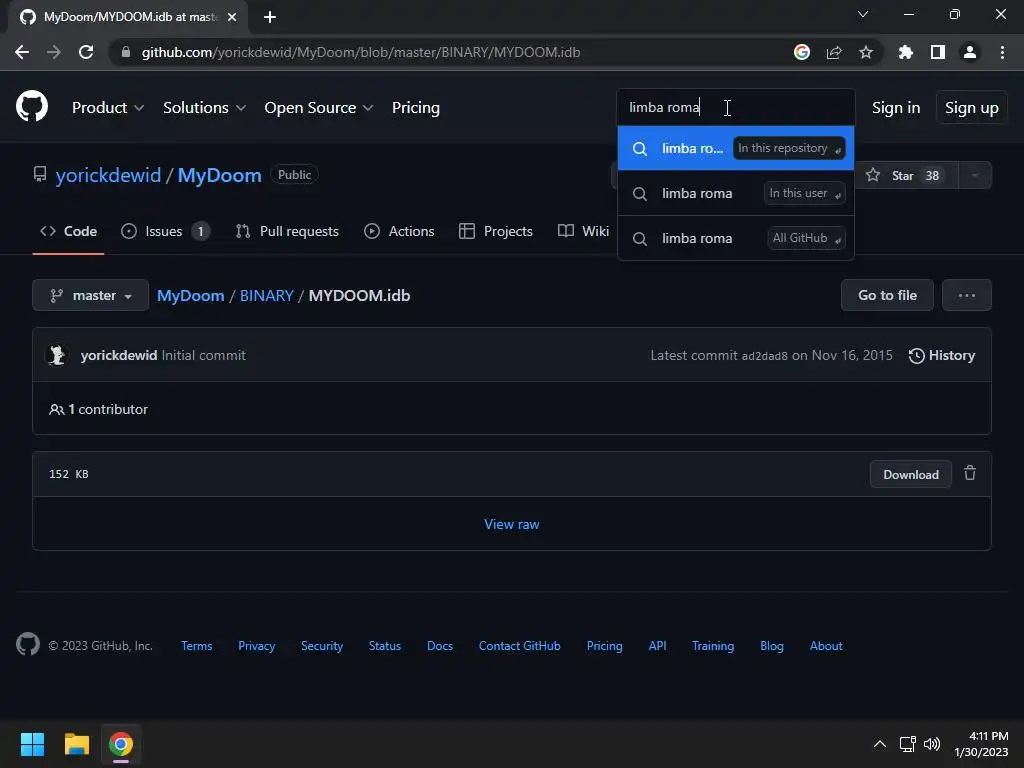The image size is (1024, 768).
Task: Open Windows Start menu
Action: point(32,744)
